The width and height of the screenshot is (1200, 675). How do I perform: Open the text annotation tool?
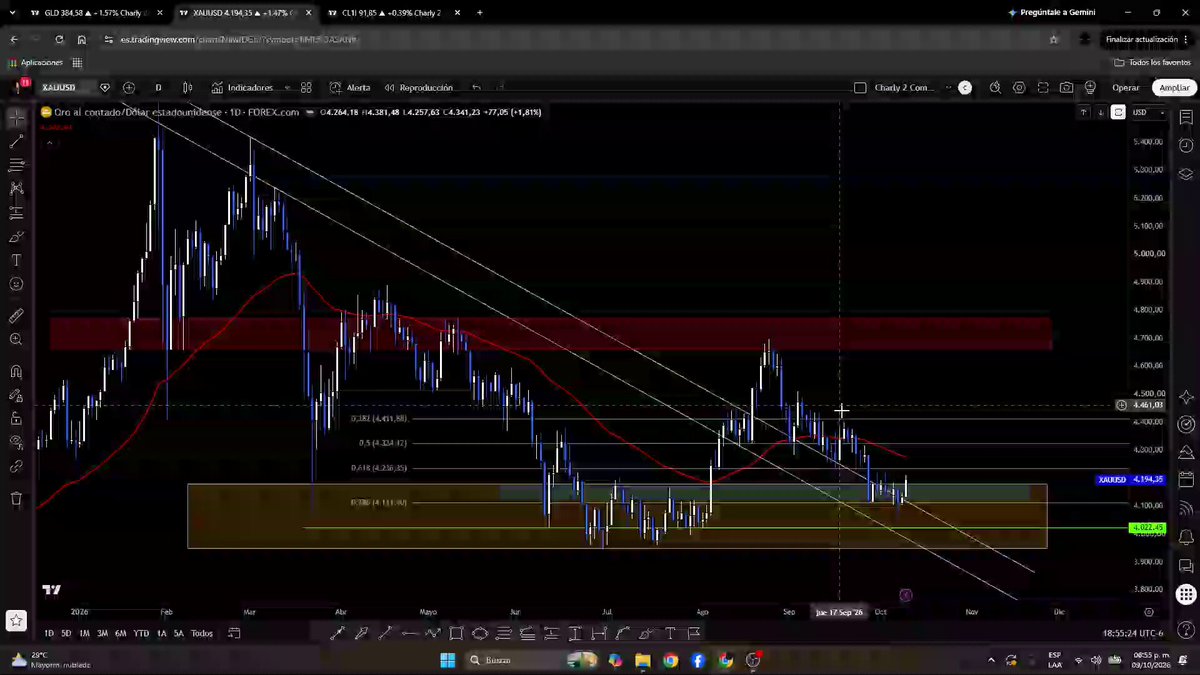pos(16,260)
